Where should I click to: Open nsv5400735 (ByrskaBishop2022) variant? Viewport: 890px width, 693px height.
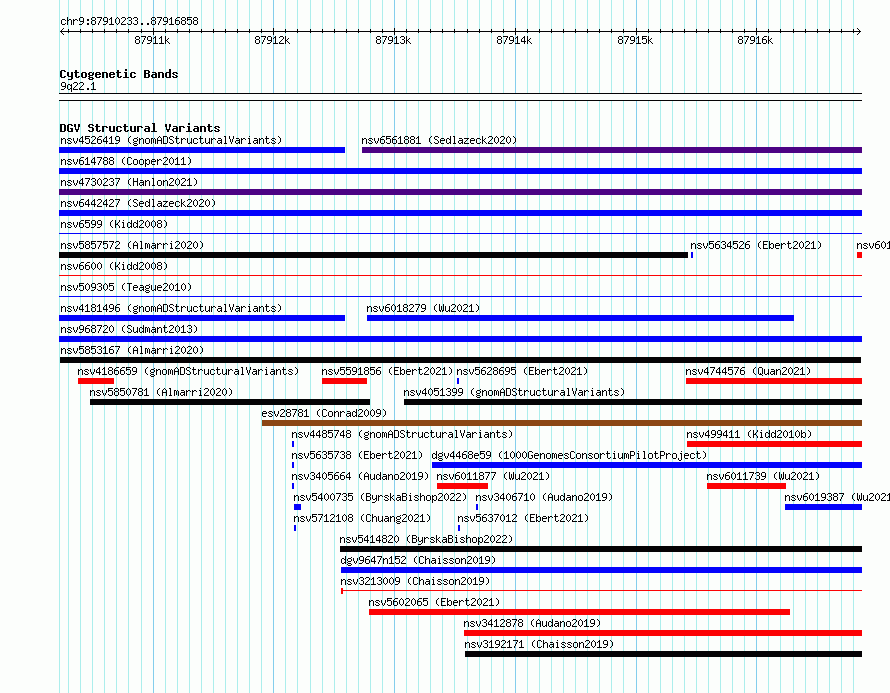click(380, 497)
